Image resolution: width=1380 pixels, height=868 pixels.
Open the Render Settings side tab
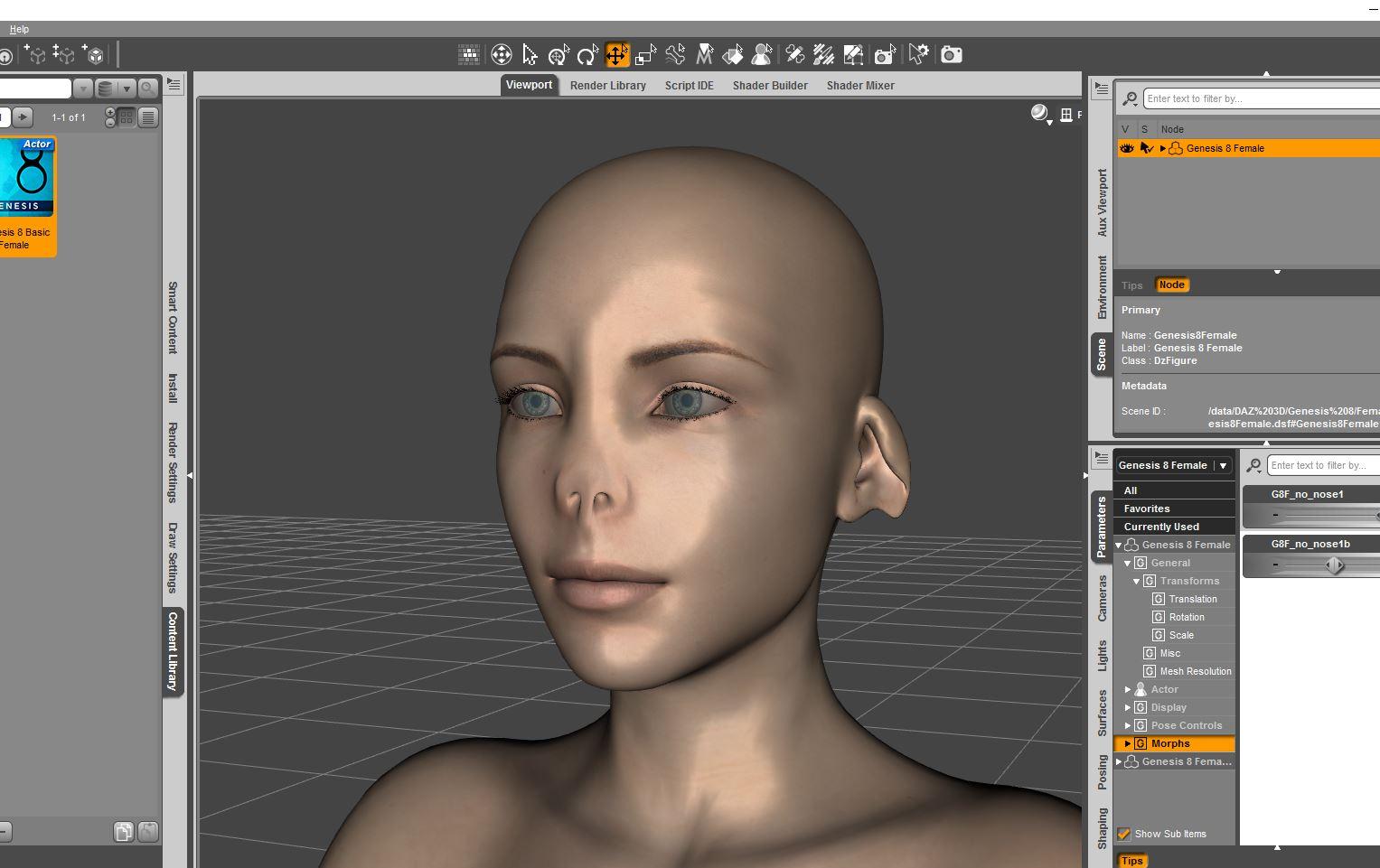pyautogui.click(x=173, y=462)
